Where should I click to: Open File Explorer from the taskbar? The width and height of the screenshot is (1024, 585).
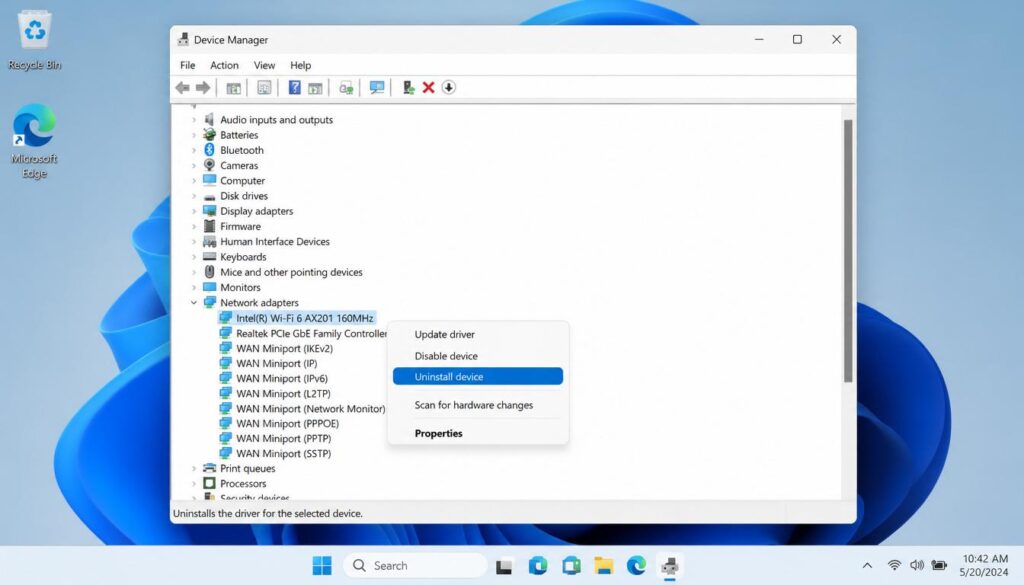click(x=603, y=565)
